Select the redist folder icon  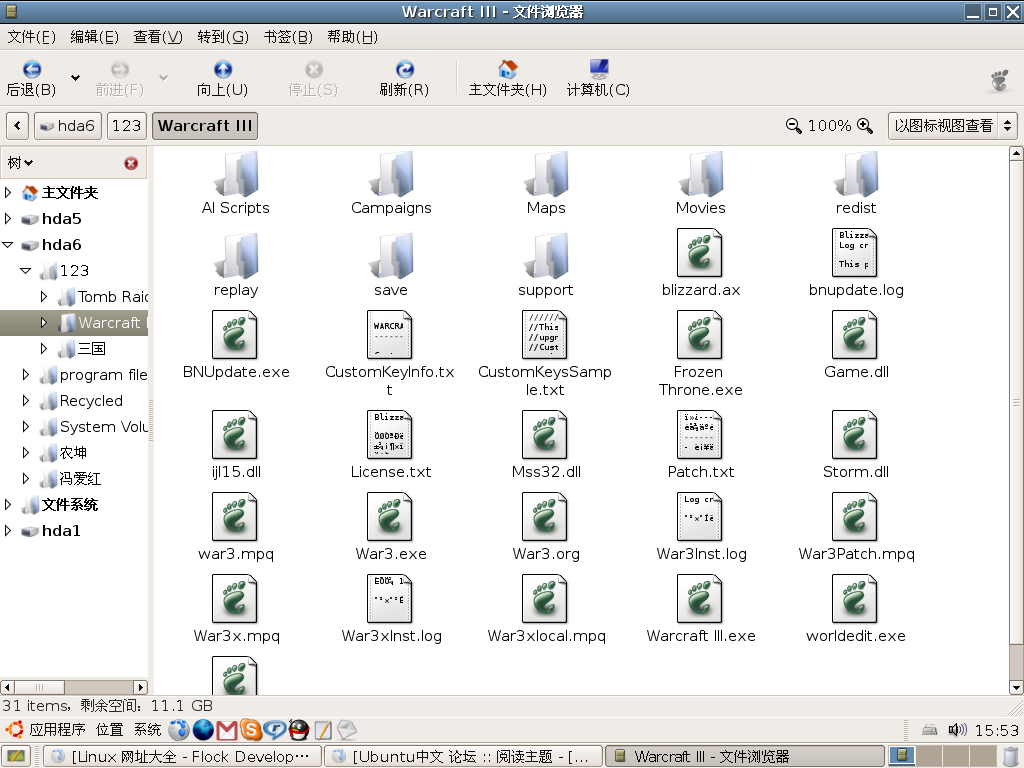(x=856, y=174)
